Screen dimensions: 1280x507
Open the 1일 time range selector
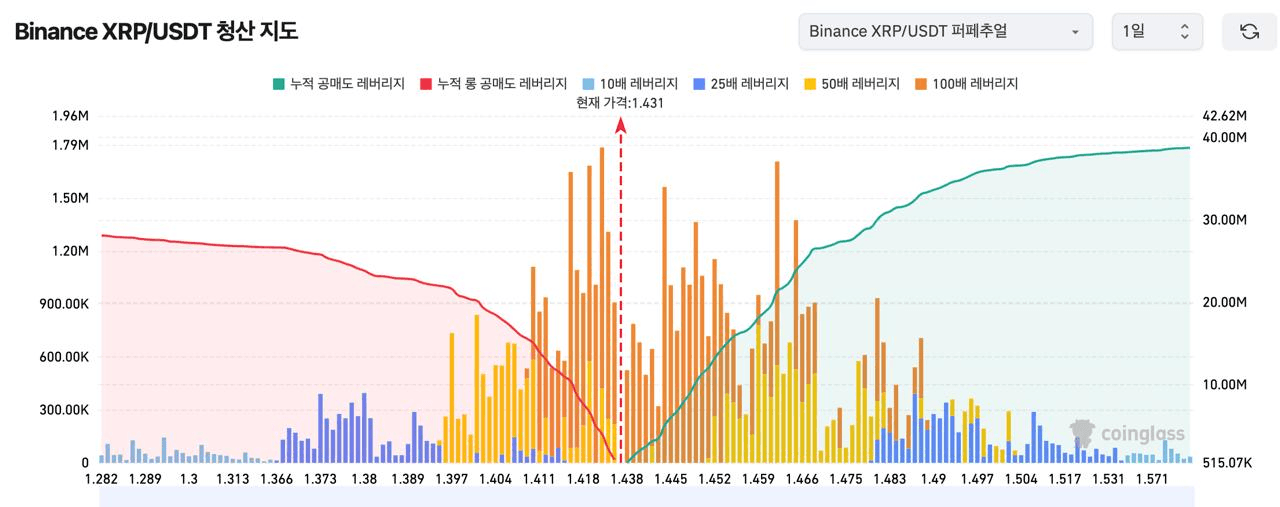coord(1157,31)
